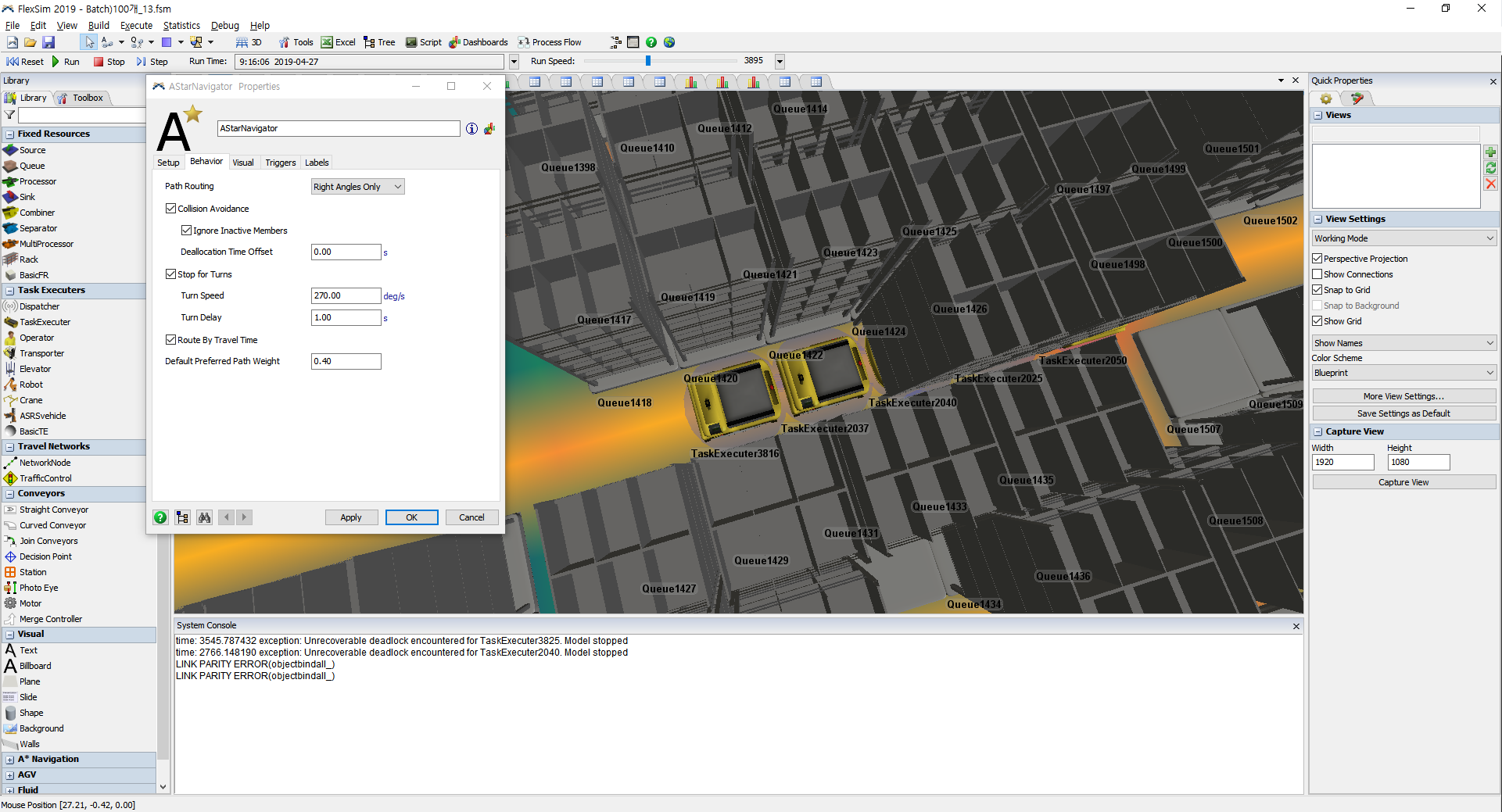This screenshot has width=1502, height=812.
Task: Switch to the Triggers tab
Action: pos(280,163)
